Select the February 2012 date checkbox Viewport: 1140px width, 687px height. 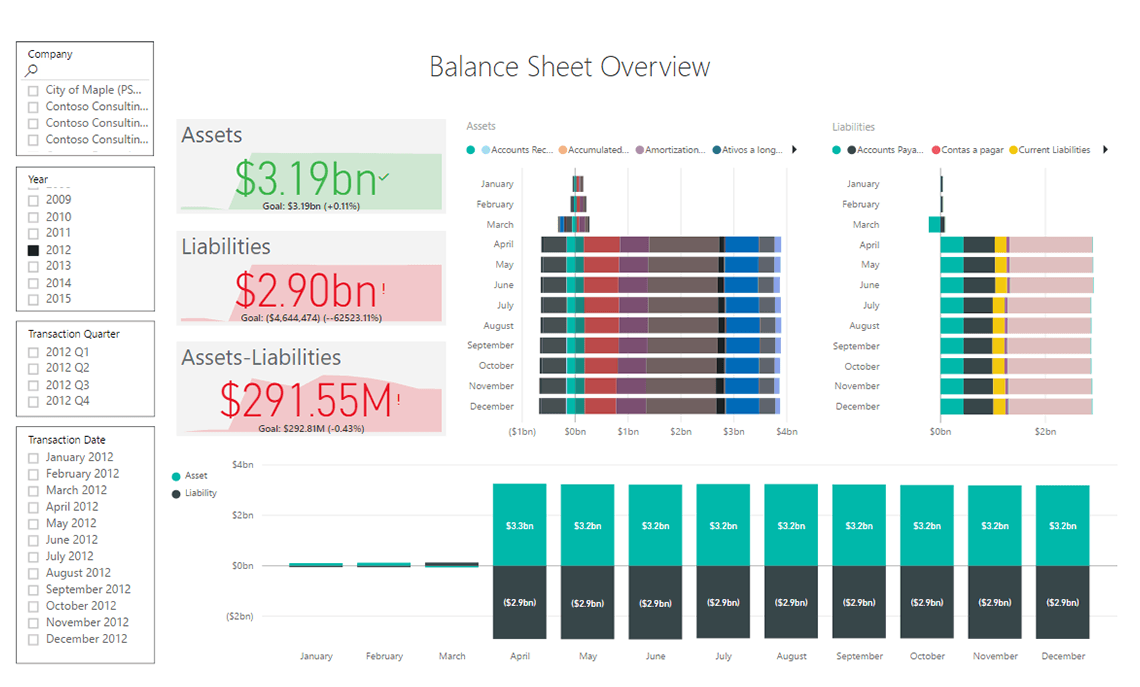(x=33, y=475)
